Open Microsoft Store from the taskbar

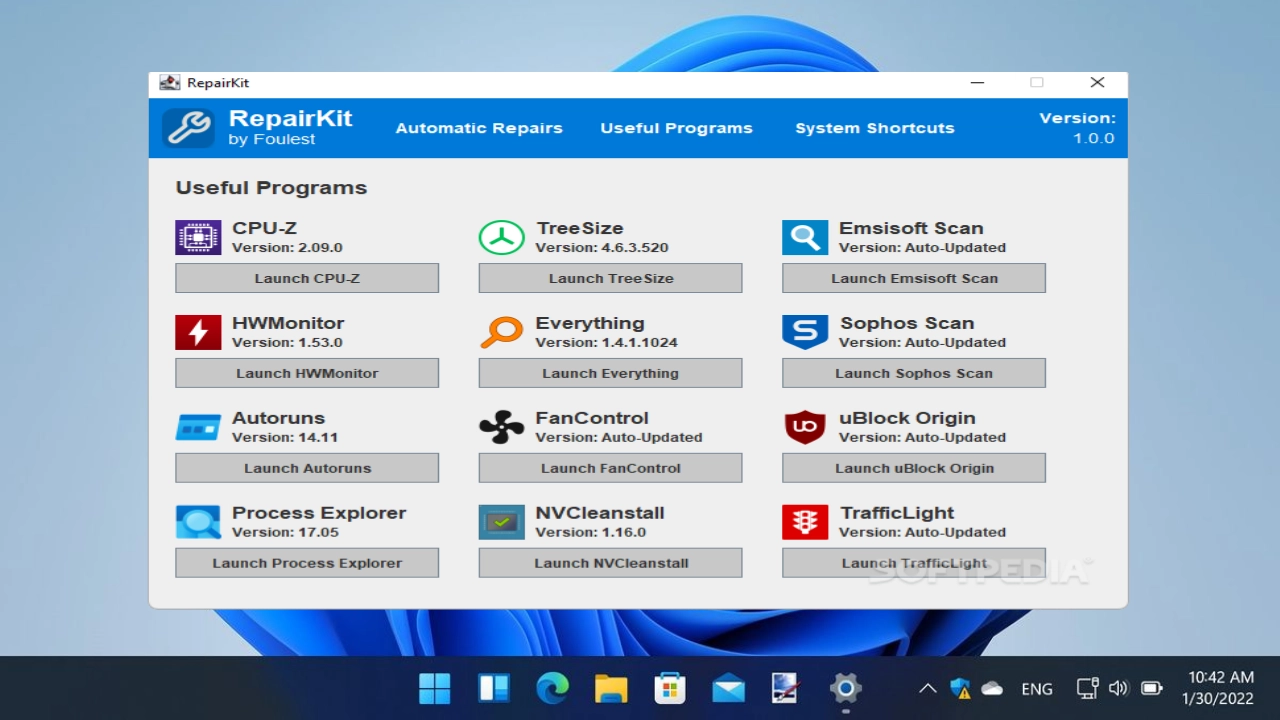point(670,688)
